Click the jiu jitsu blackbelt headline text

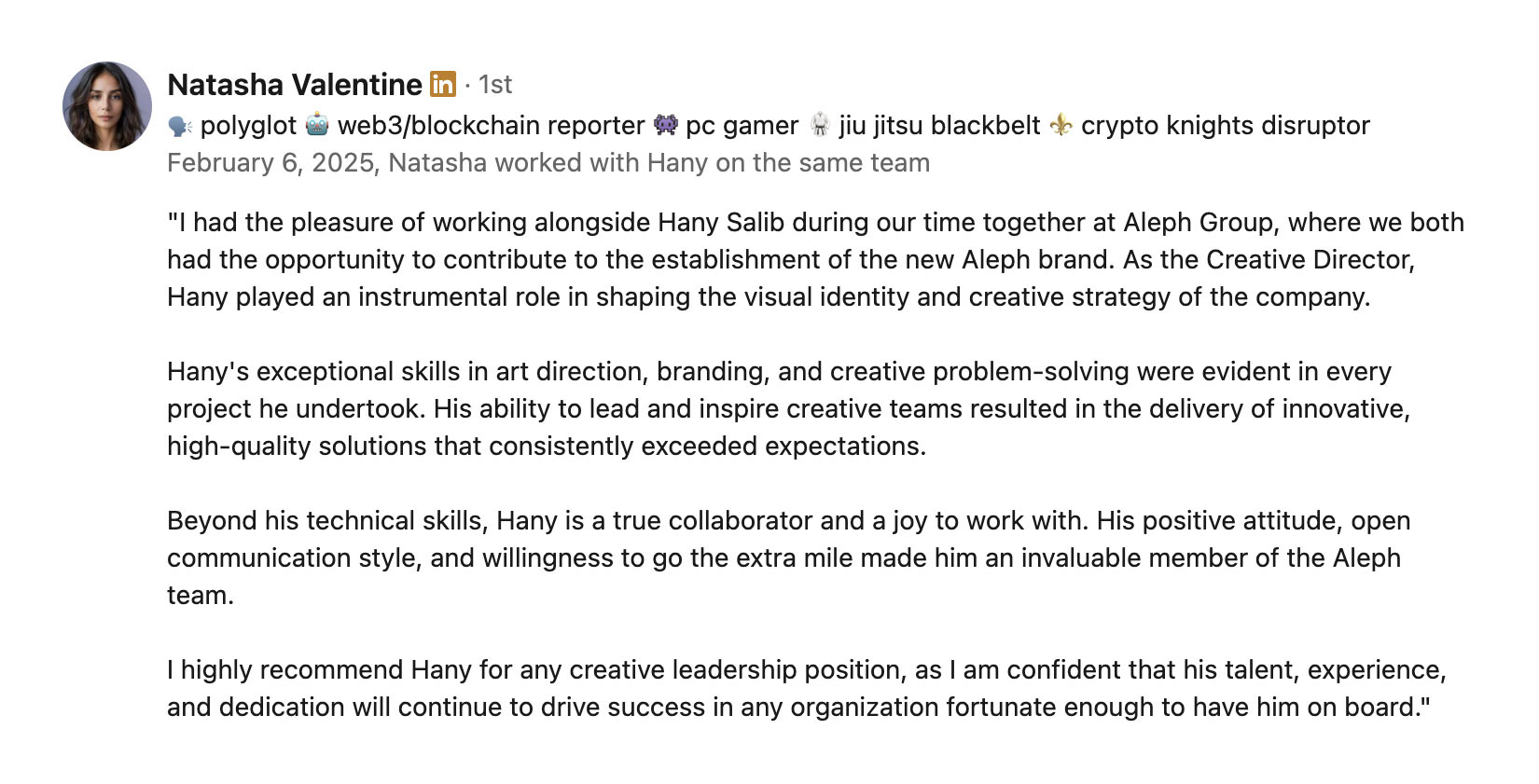click(939, 126)
